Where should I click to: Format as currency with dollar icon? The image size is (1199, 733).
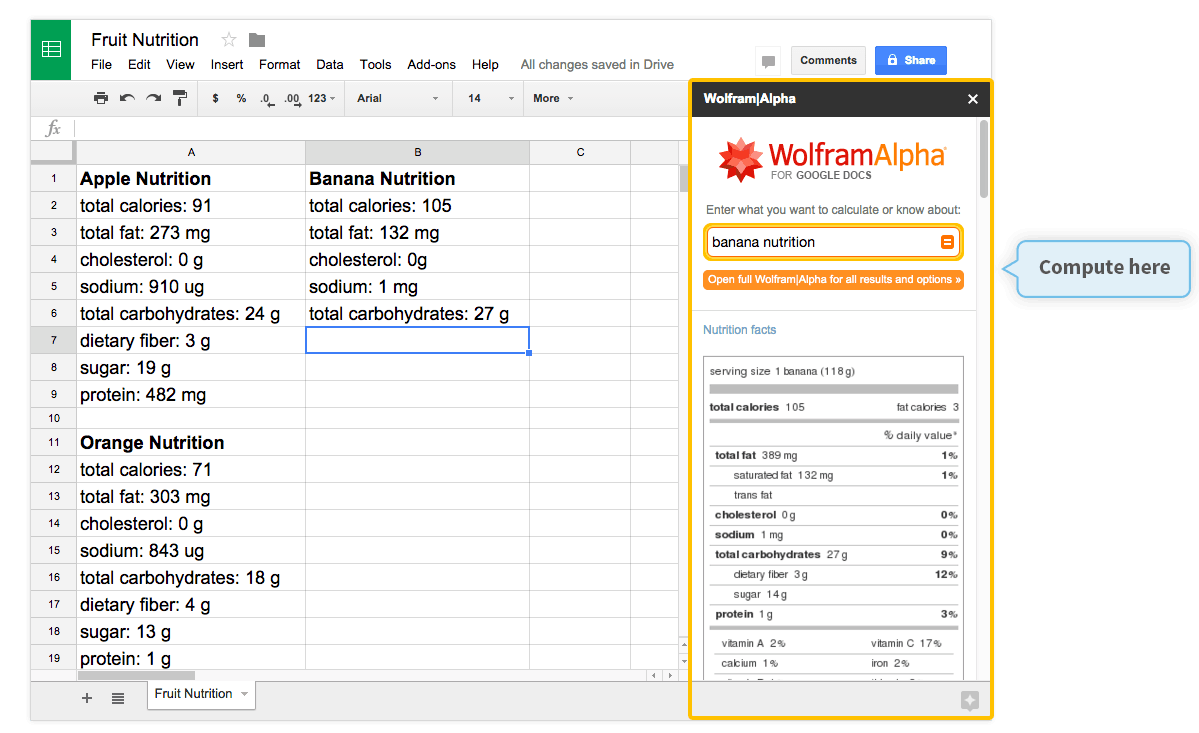pos(216,98)
